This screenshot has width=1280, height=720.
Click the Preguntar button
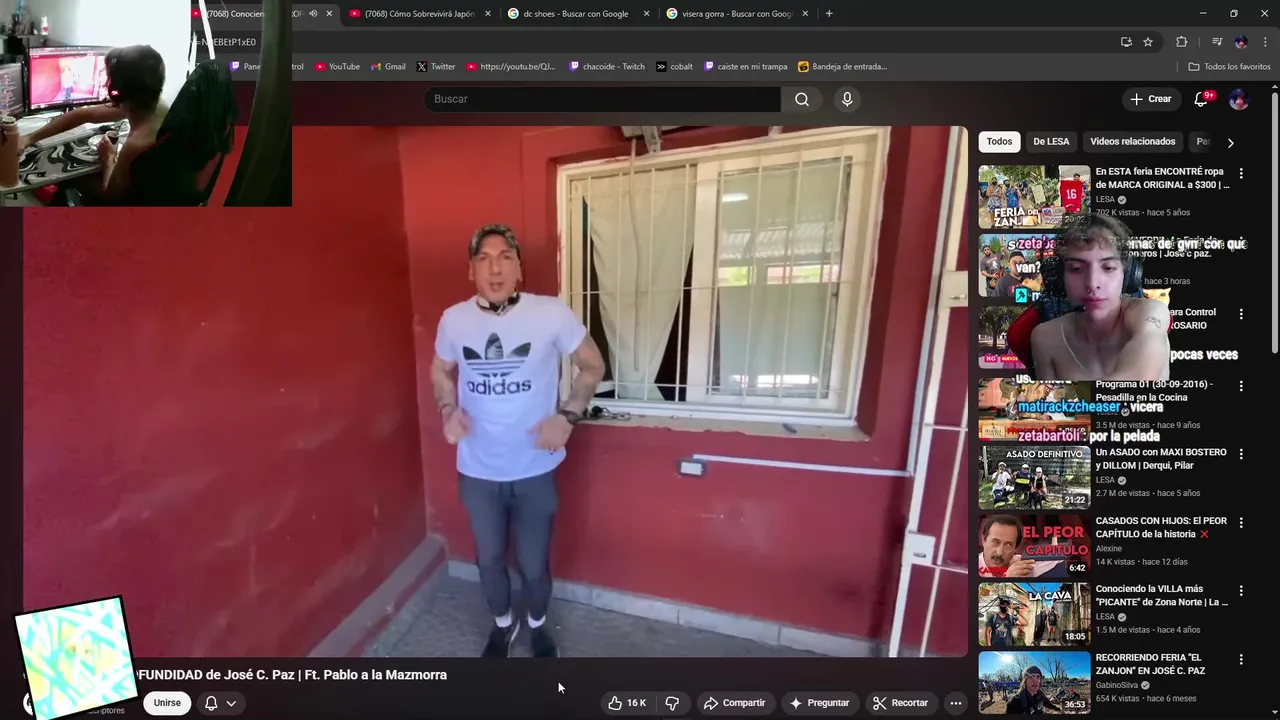click(819, 703)
